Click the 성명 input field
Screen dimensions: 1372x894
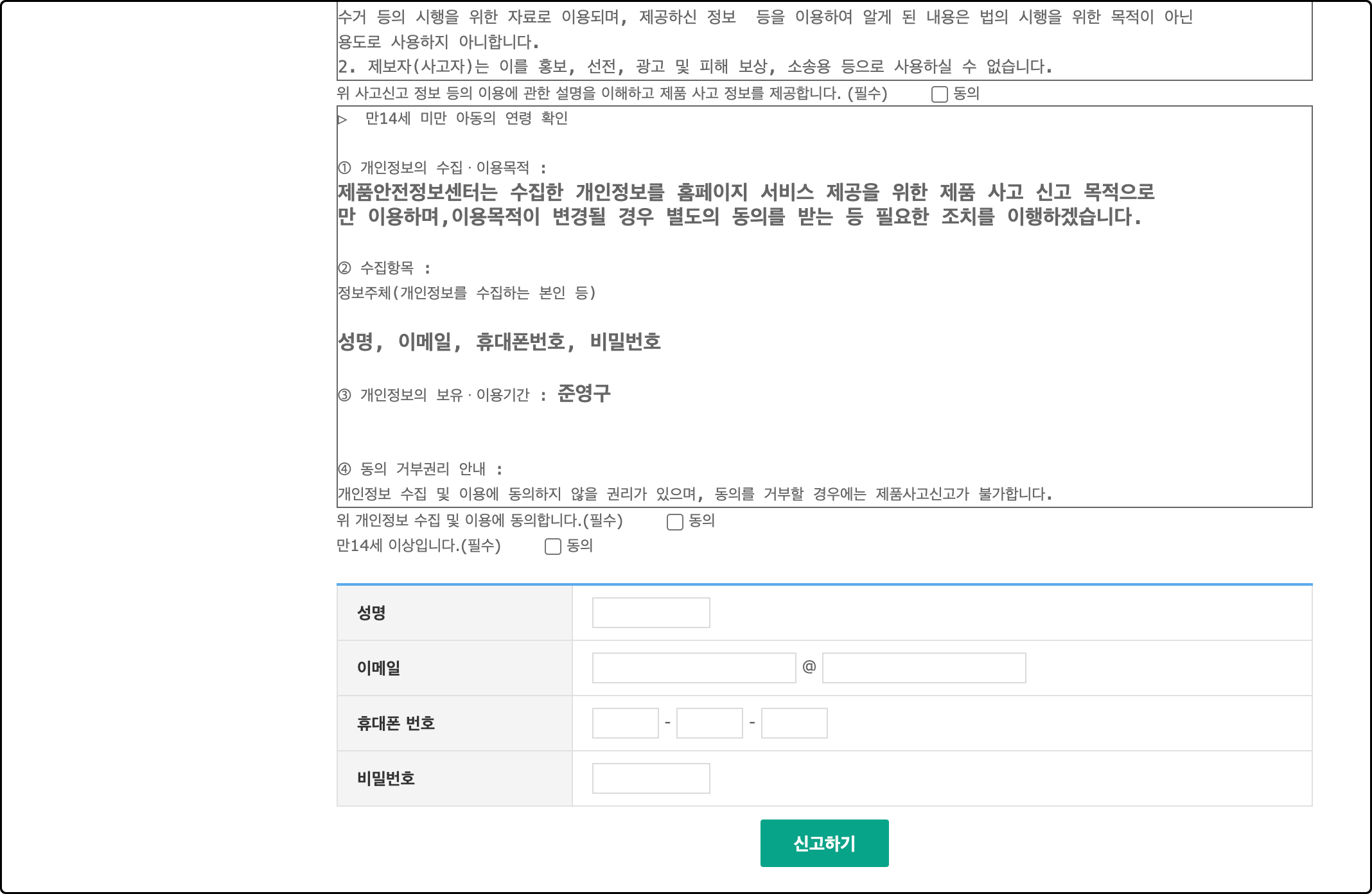(651, 613)
